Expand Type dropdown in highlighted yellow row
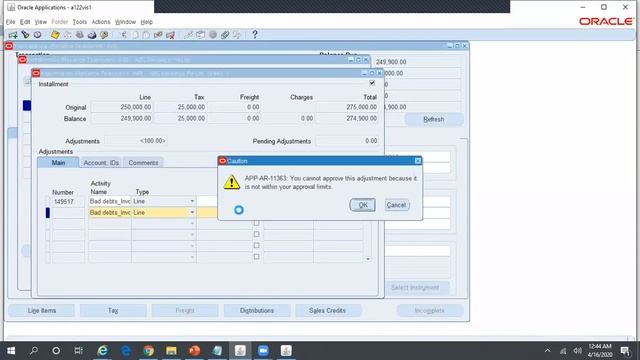The height and width of the screenshot is (360, 640). point(192,212)
